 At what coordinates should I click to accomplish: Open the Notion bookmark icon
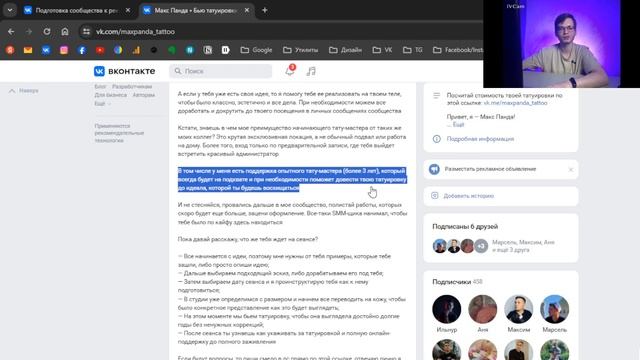click(208, 50)
